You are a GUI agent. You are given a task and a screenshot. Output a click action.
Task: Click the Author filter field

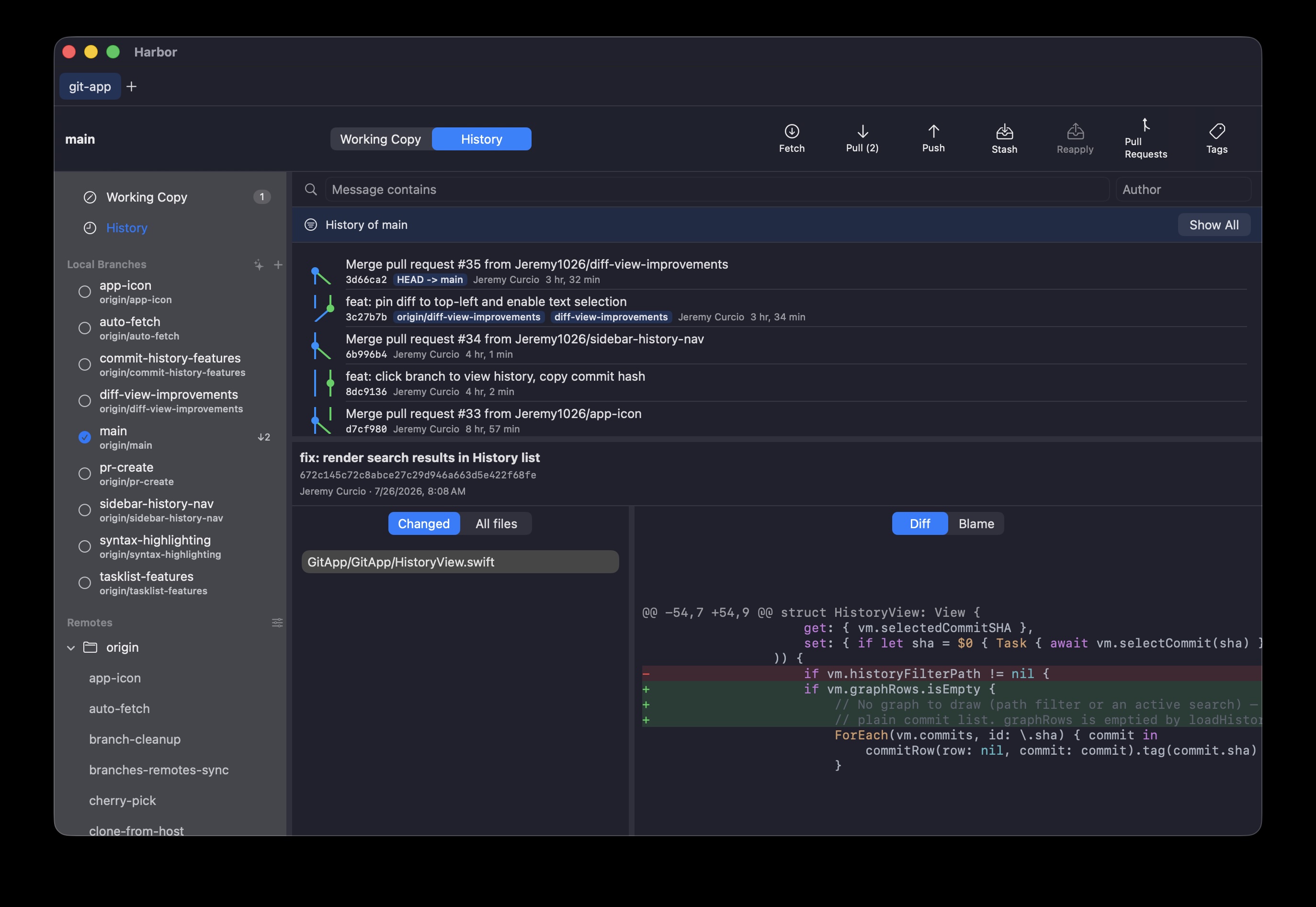(1184, 189)
